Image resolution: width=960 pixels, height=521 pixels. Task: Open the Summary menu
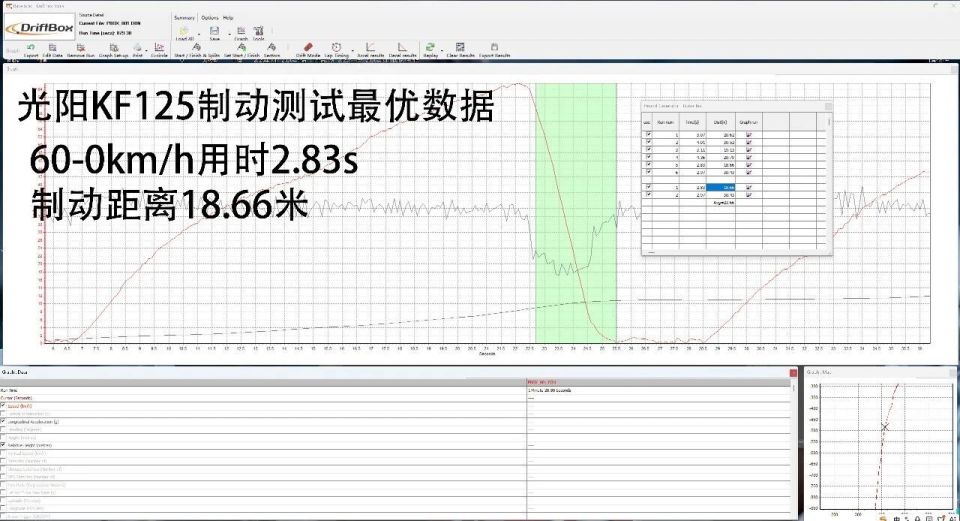[184, 18]
